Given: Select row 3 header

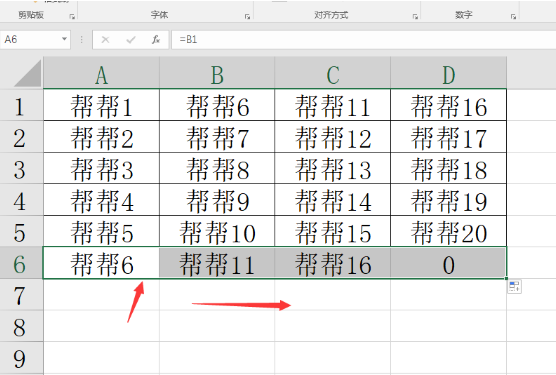Looking at the screenshot, I should [21, 168].
